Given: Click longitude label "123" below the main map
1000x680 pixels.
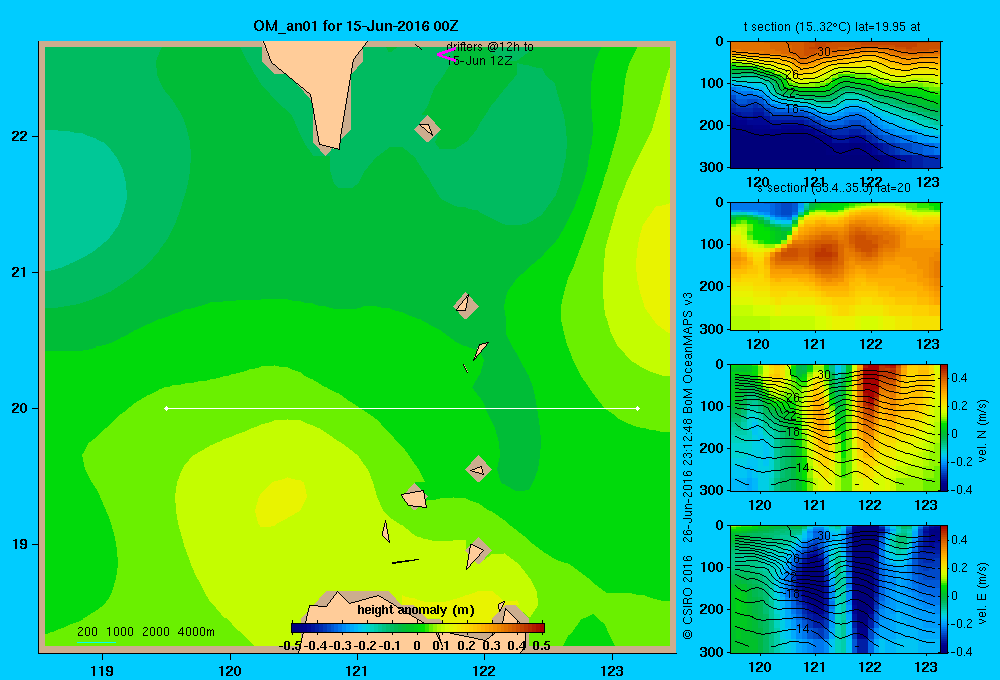Looking at the screenshot, I should pos(612,670).
